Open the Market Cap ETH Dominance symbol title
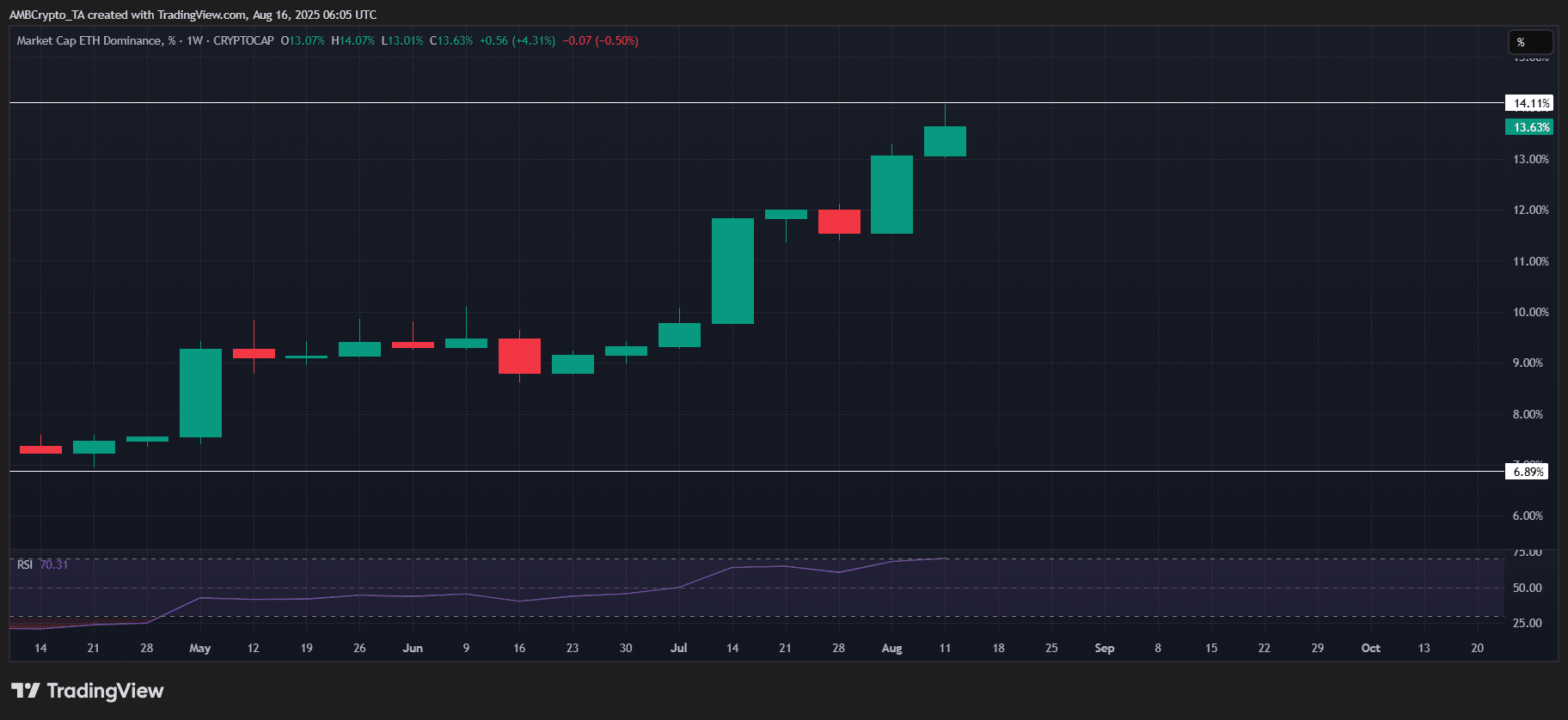 [89, 40]
